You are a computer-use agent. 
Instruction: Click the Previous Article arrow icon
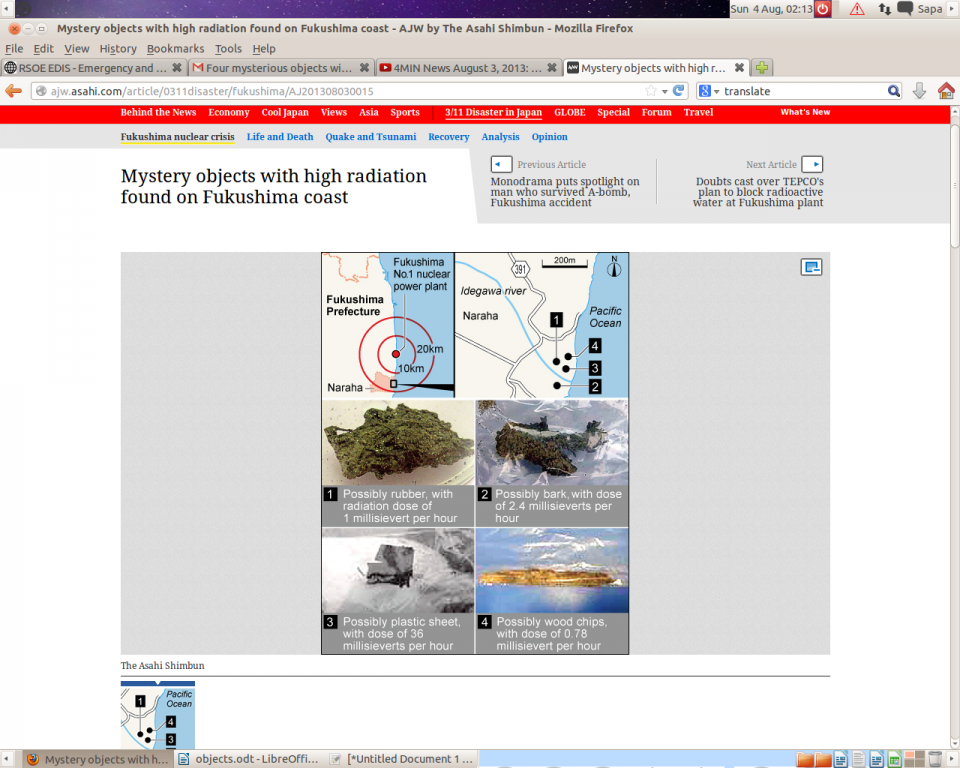click(x=501, y=164)
